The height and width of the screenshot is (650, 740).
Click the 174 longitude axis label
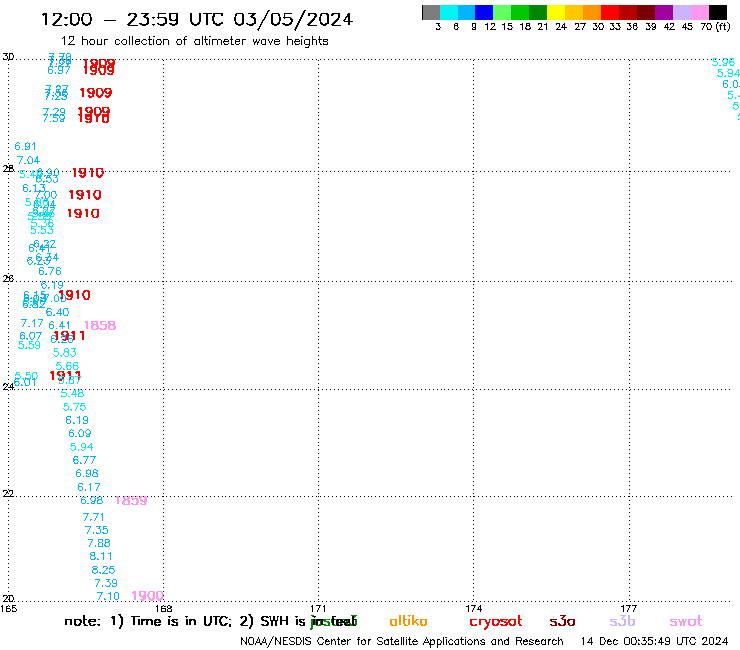pos(473,608)
